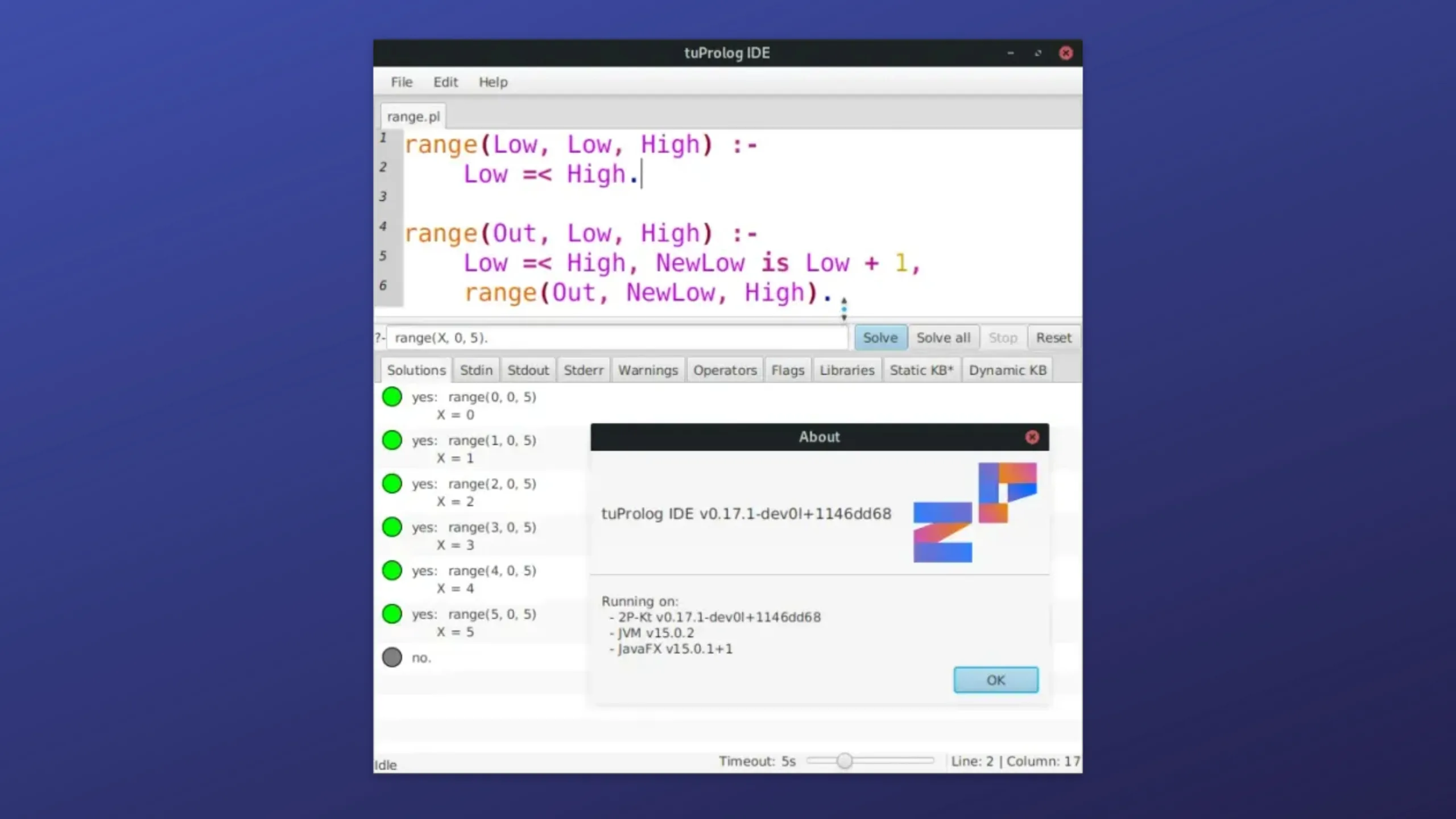Click the 'Line: 2 | Column: 17' status
1456x819 pixels.
tap(1015, 761)
